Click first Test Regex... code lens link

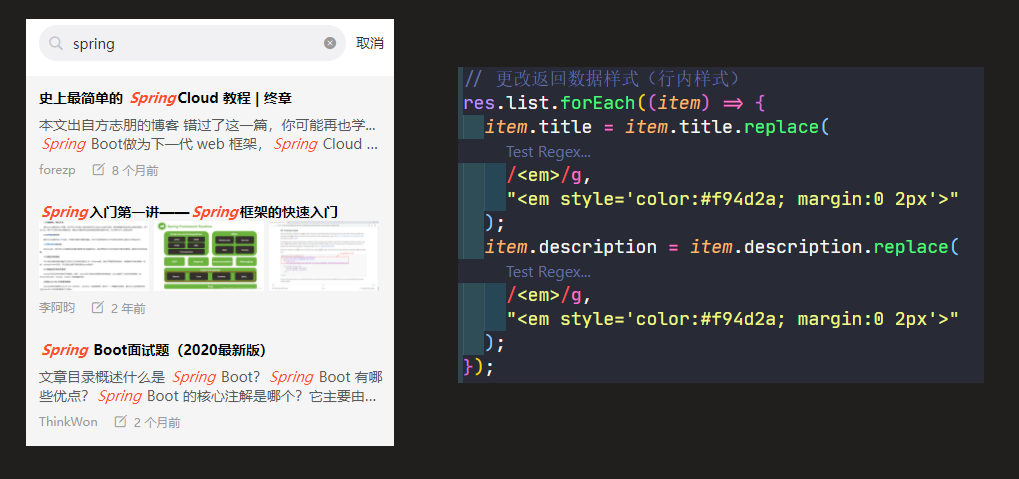pos(548,151)
